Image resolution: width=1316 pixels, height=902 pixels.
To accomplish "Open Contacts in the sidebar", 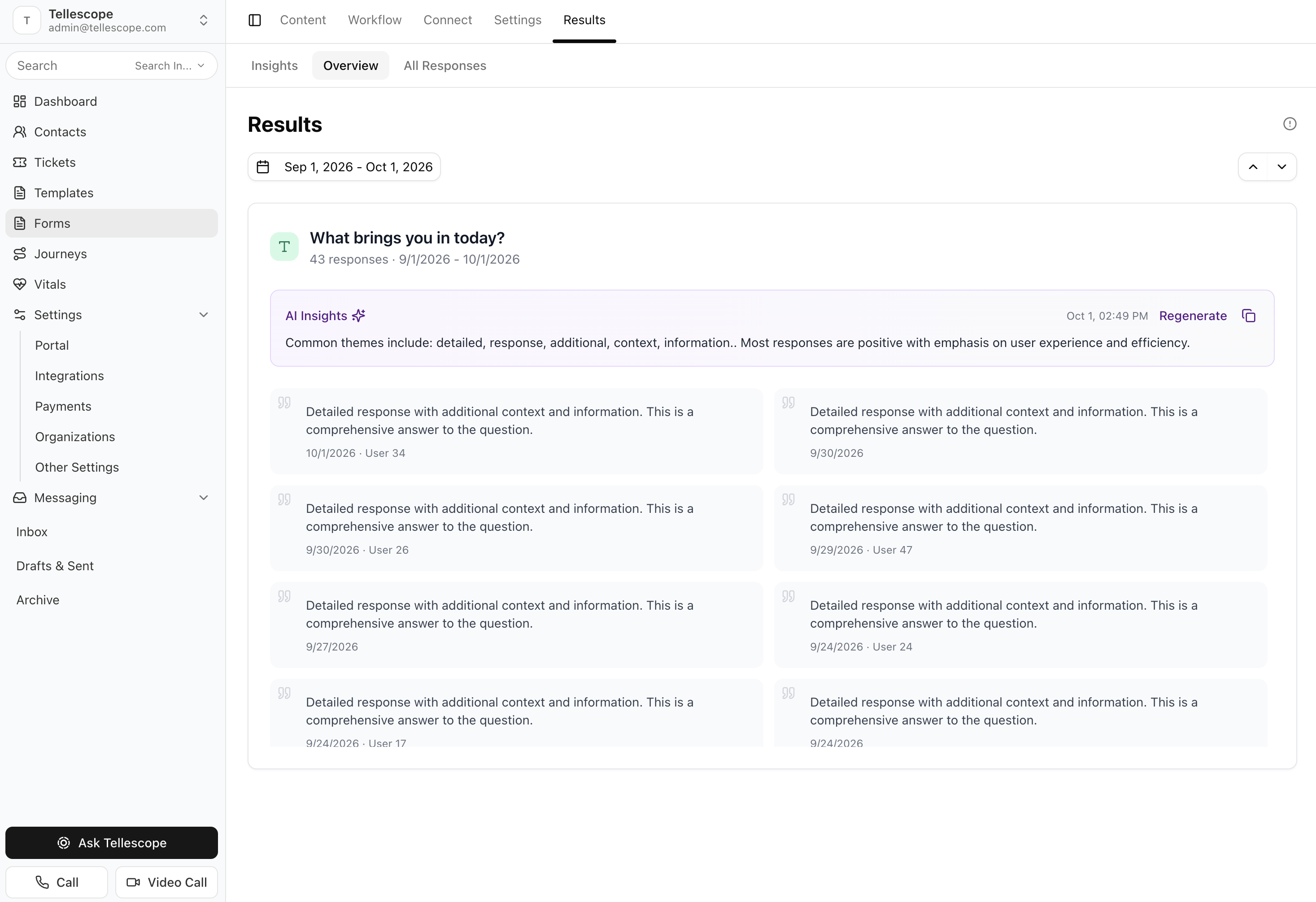I will pyautogui.click(x=112, y=132).
